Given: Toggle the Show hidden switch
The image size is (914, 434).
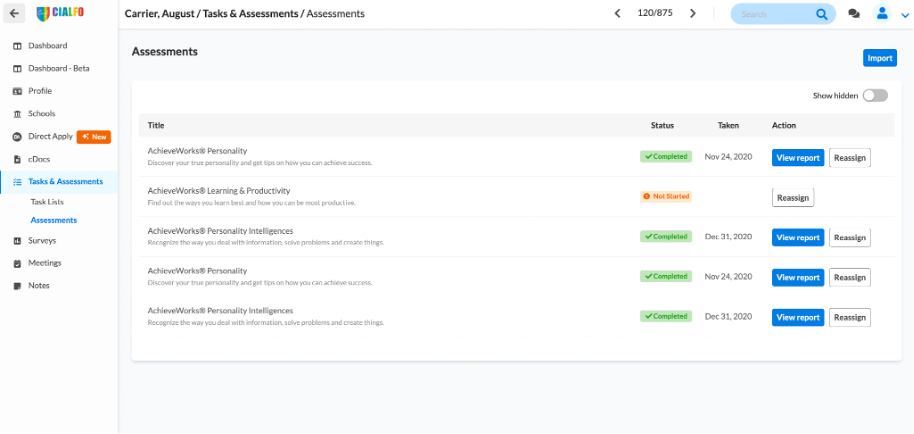Looking at the screenshot, I should click(875, 96).
